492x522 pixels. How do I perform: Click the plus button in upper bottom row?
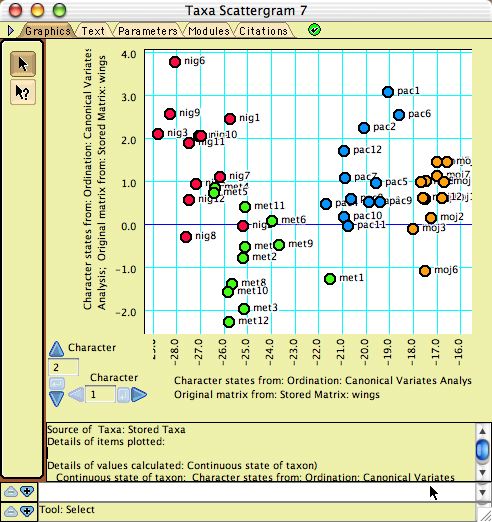pos(27,491)
